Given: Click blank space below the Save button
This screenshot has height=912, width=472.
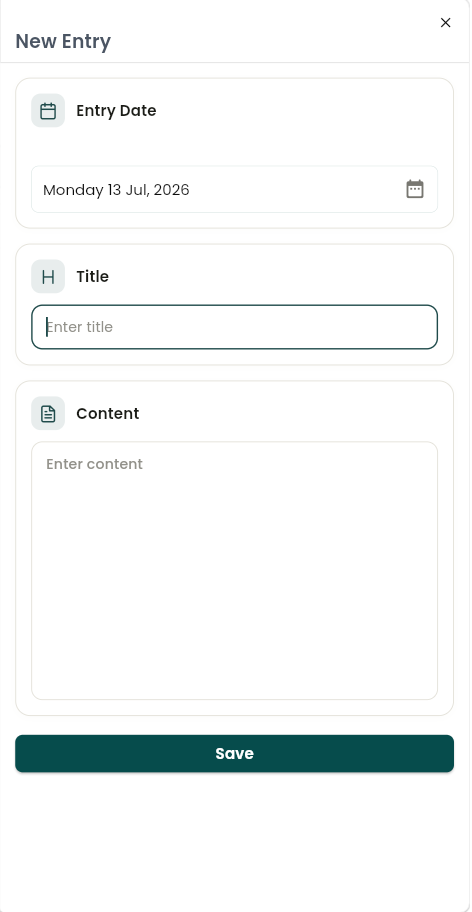Looking at the screenshot, I should [234, 838].
